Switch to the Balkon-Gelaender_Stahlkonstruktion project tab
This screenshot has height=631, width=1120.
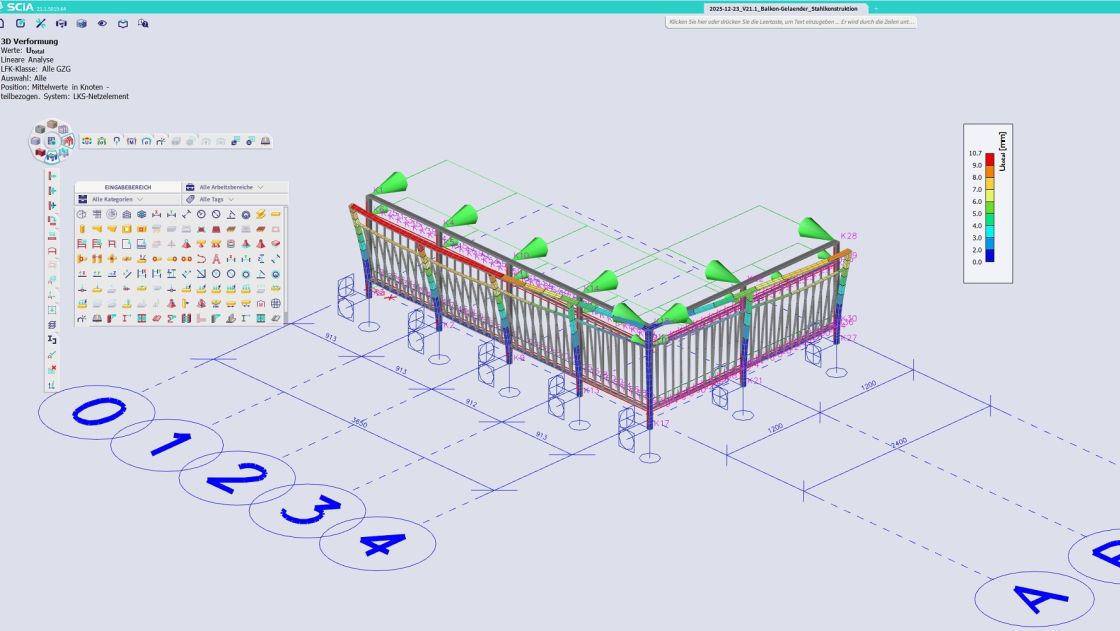tap(783, 8)
